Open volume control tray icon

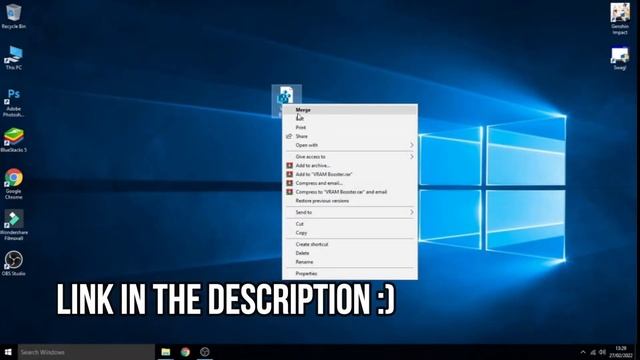602,352
